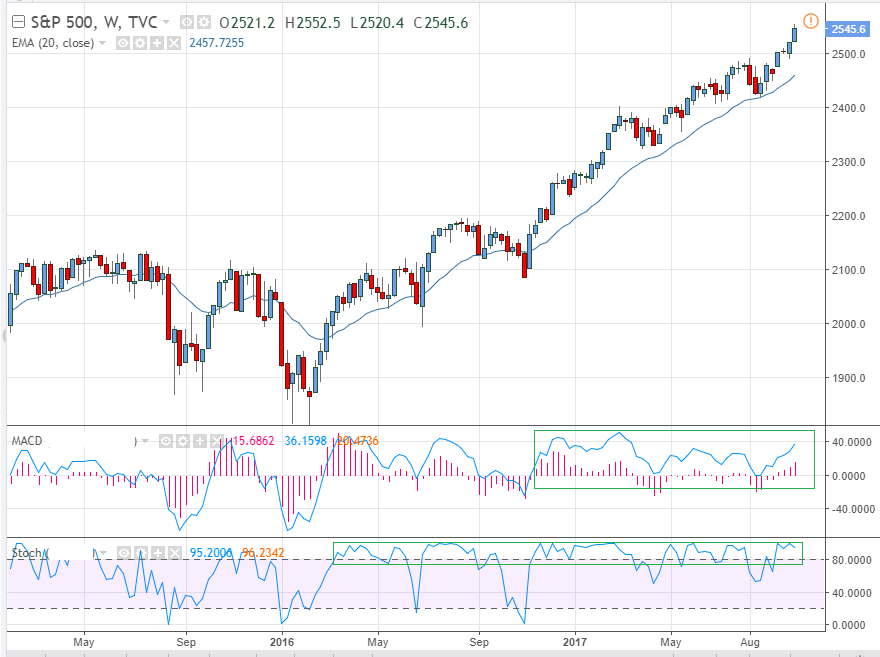This screenshot has height=657, width=880.
Task: Toggle the Stoch visibility eye icon
Action: [124, 553]
